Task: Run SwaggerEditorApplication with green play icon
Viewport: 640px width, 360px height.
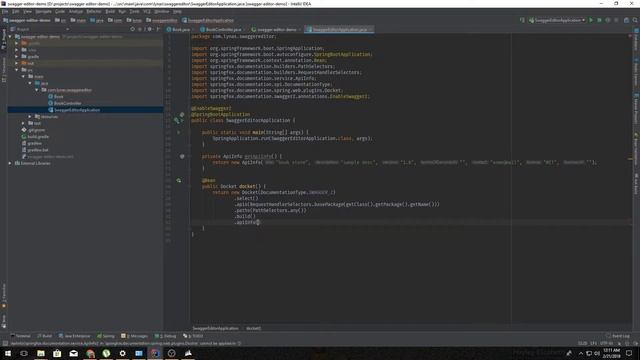Action: coord(591,20)
